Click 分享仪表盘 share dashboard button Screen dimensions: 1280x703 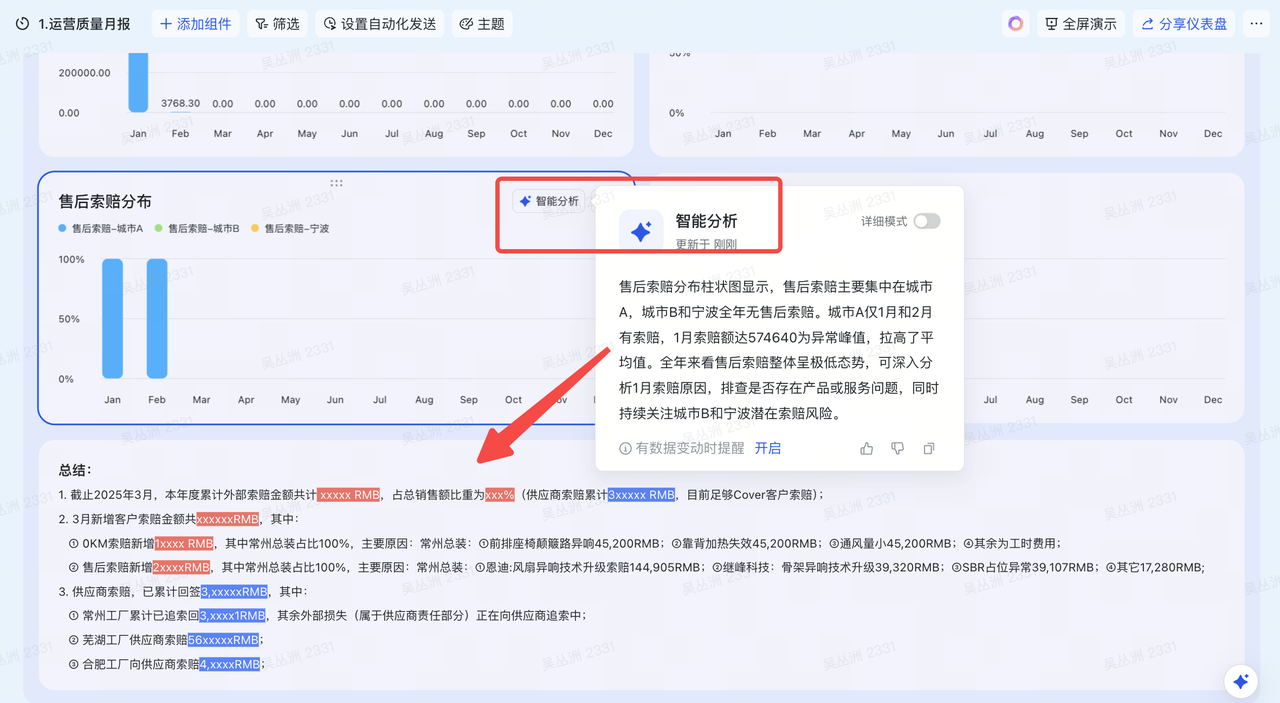(x=1183, y=24)
